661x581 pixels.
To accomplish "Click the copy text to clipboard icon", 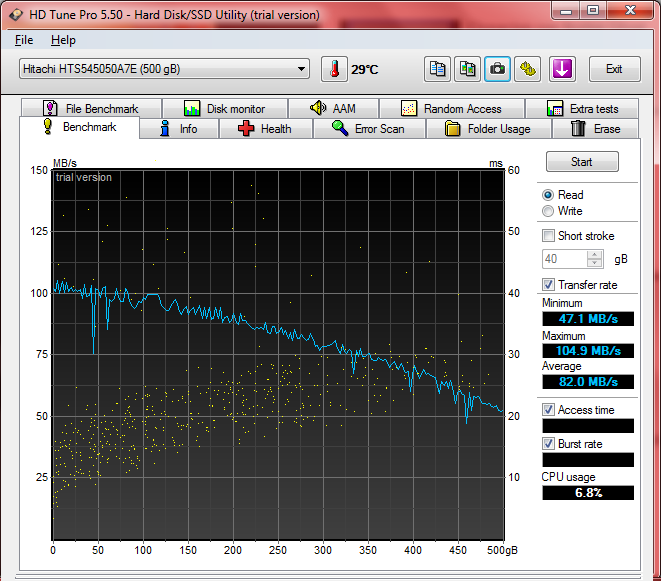I will (x=437, y=69).
